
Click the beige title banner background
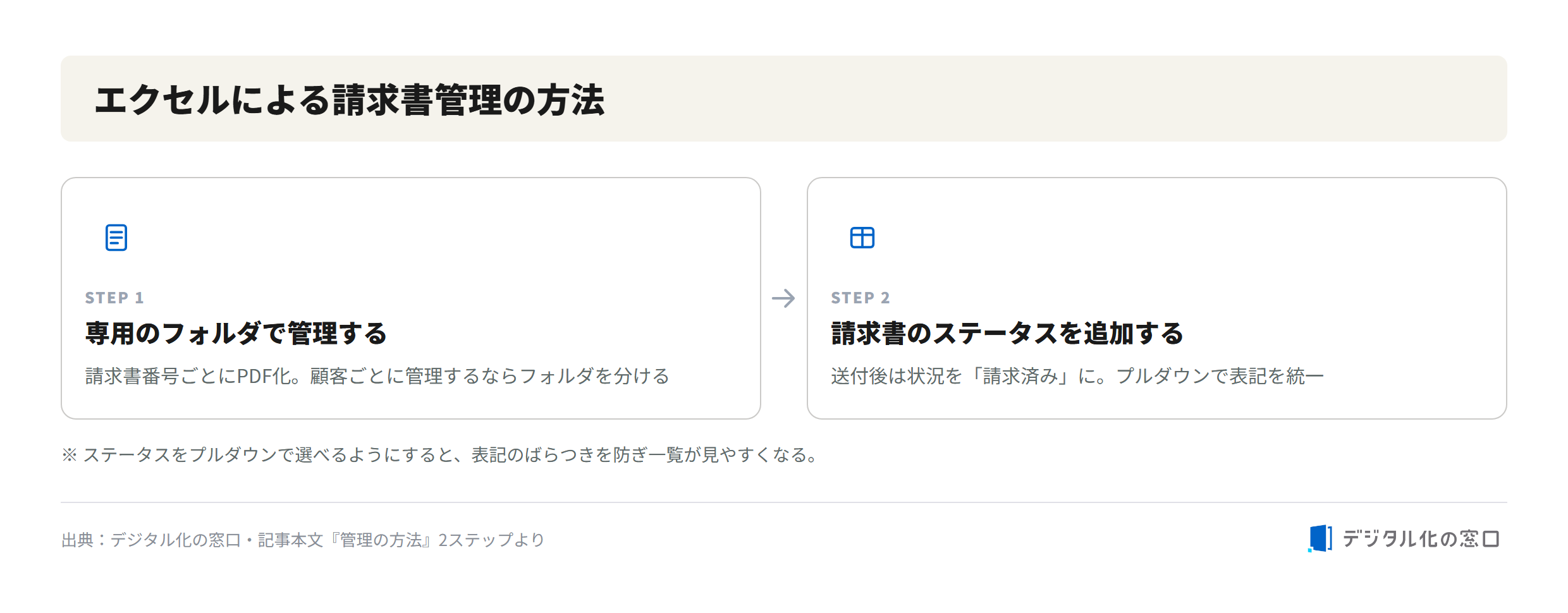(1075, 99)
